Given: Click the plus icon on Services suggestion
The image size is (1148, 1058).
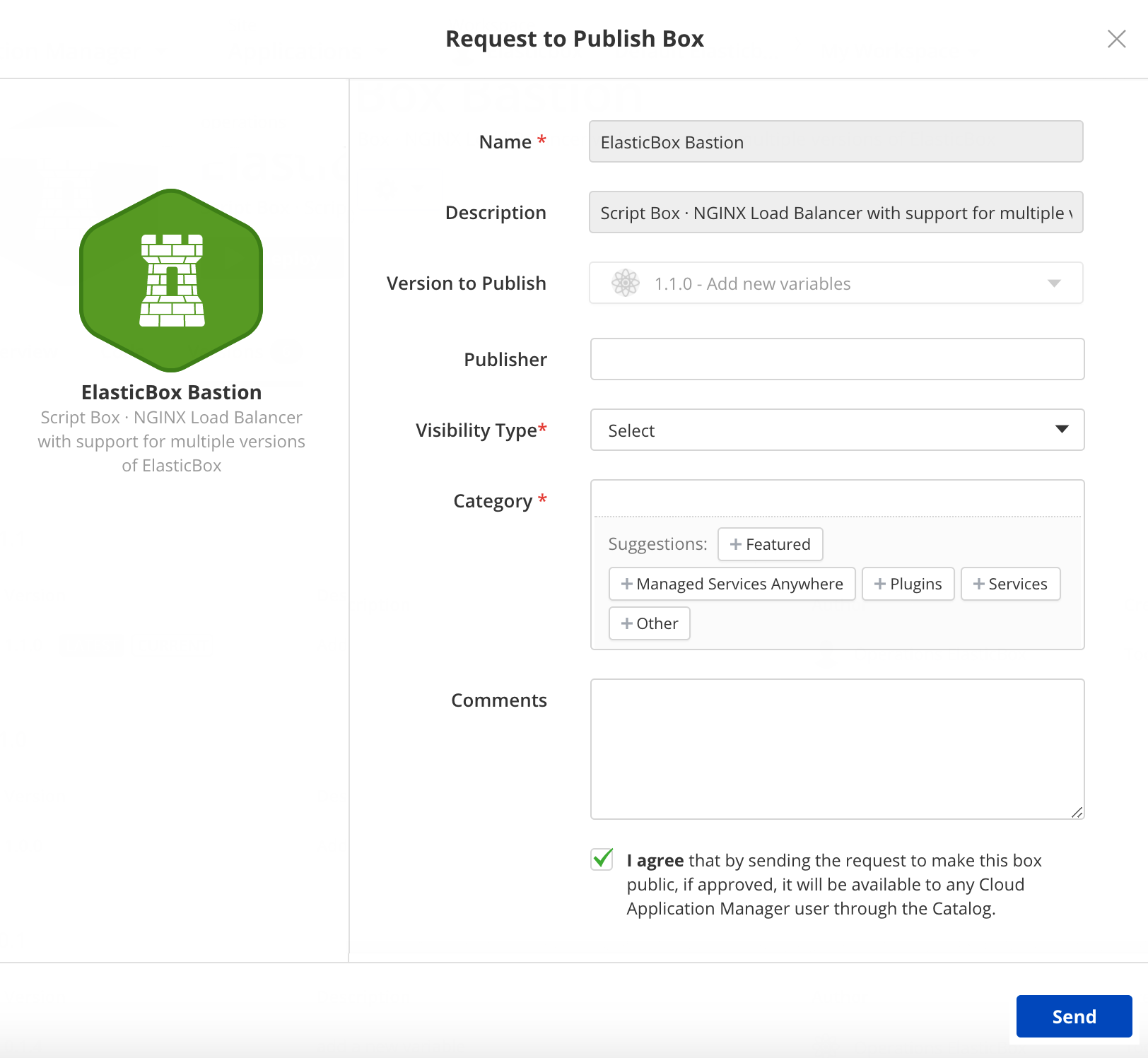Looking at the screenshot, I should click(x=979, y=584).
